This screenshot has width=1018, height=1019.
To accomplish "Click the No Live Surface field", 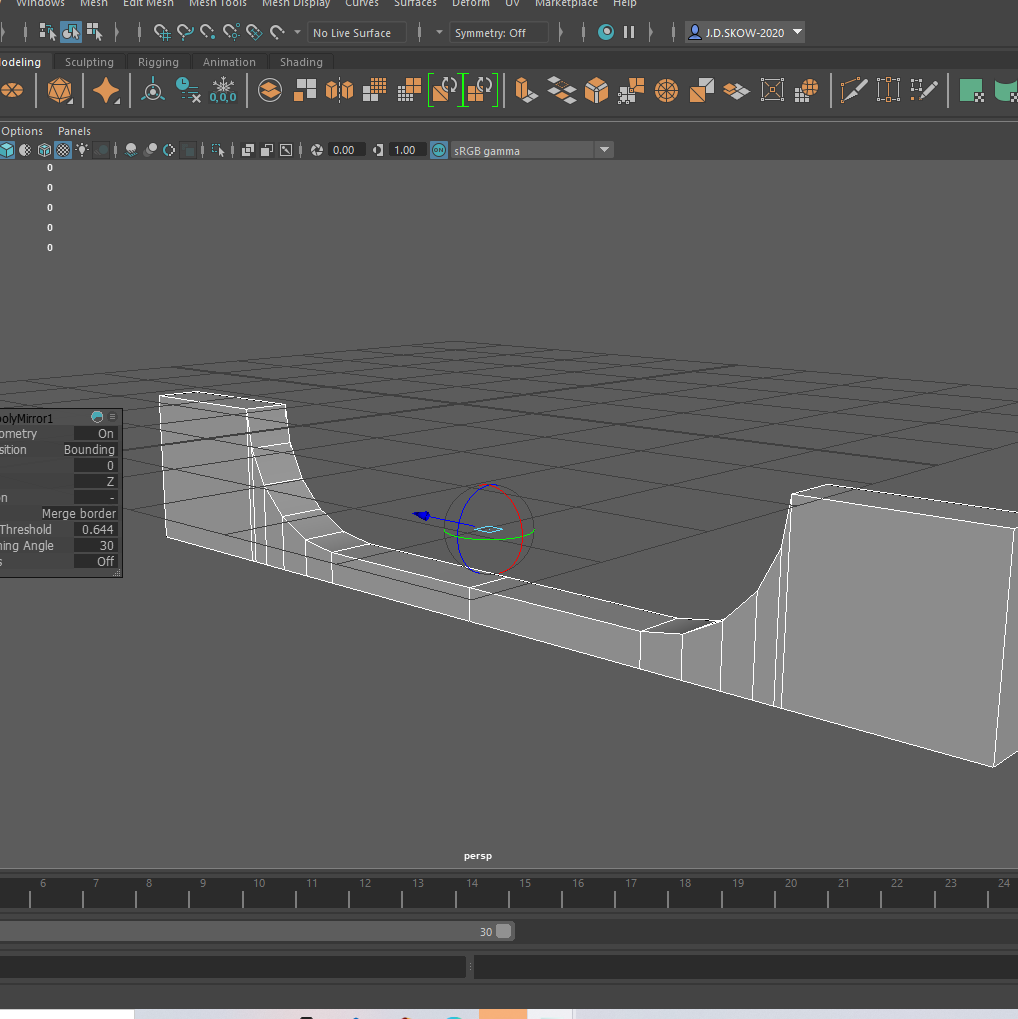I will tap(356, 33).
